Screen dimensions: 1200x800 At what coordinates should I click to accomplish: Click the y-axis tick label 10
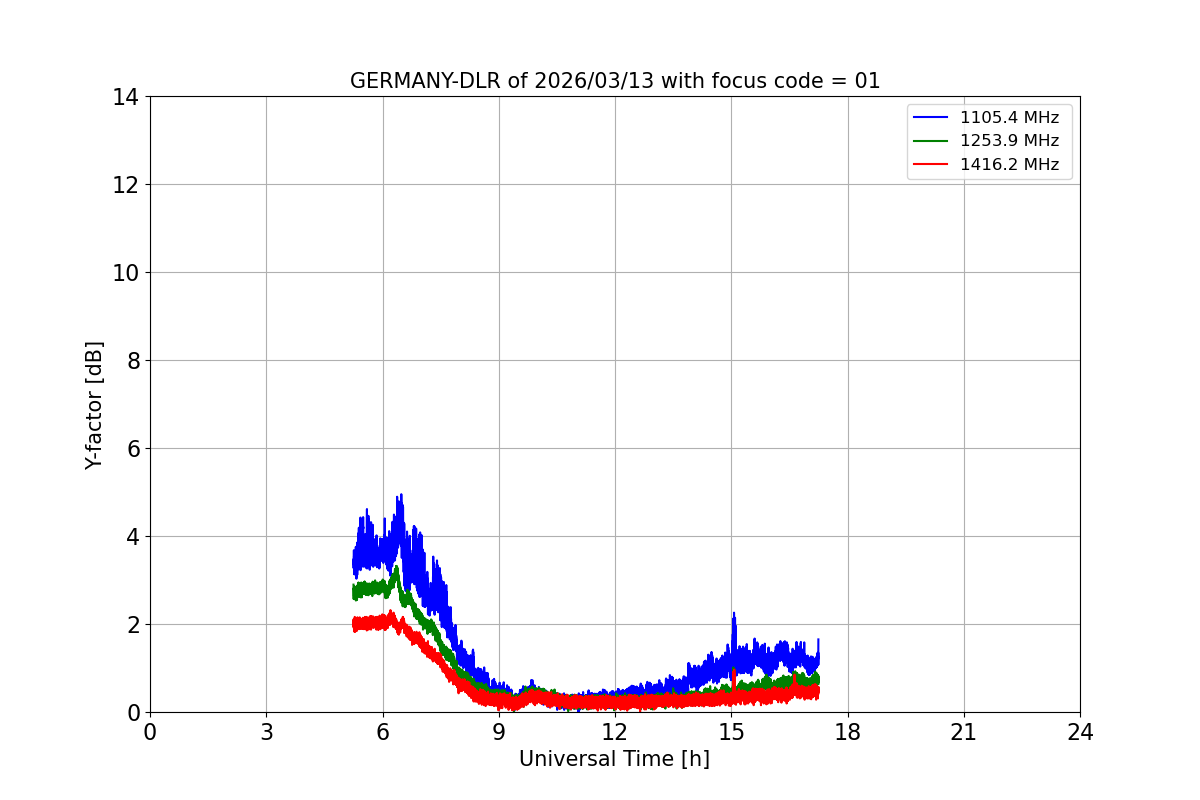coord(125,273)
